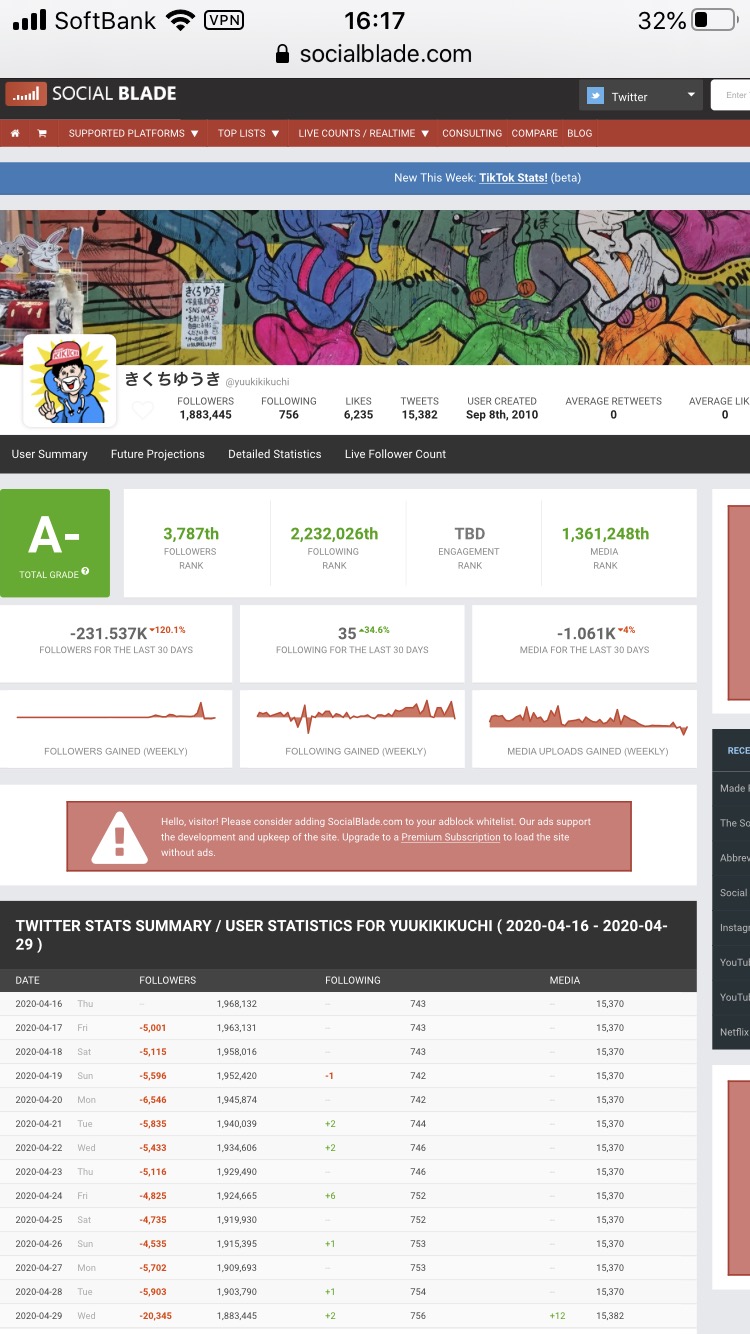Viewport: 750px width, 1334px height.
Task: Click the 2020-04-16 date row
Action: click(x=348, y=1004)
